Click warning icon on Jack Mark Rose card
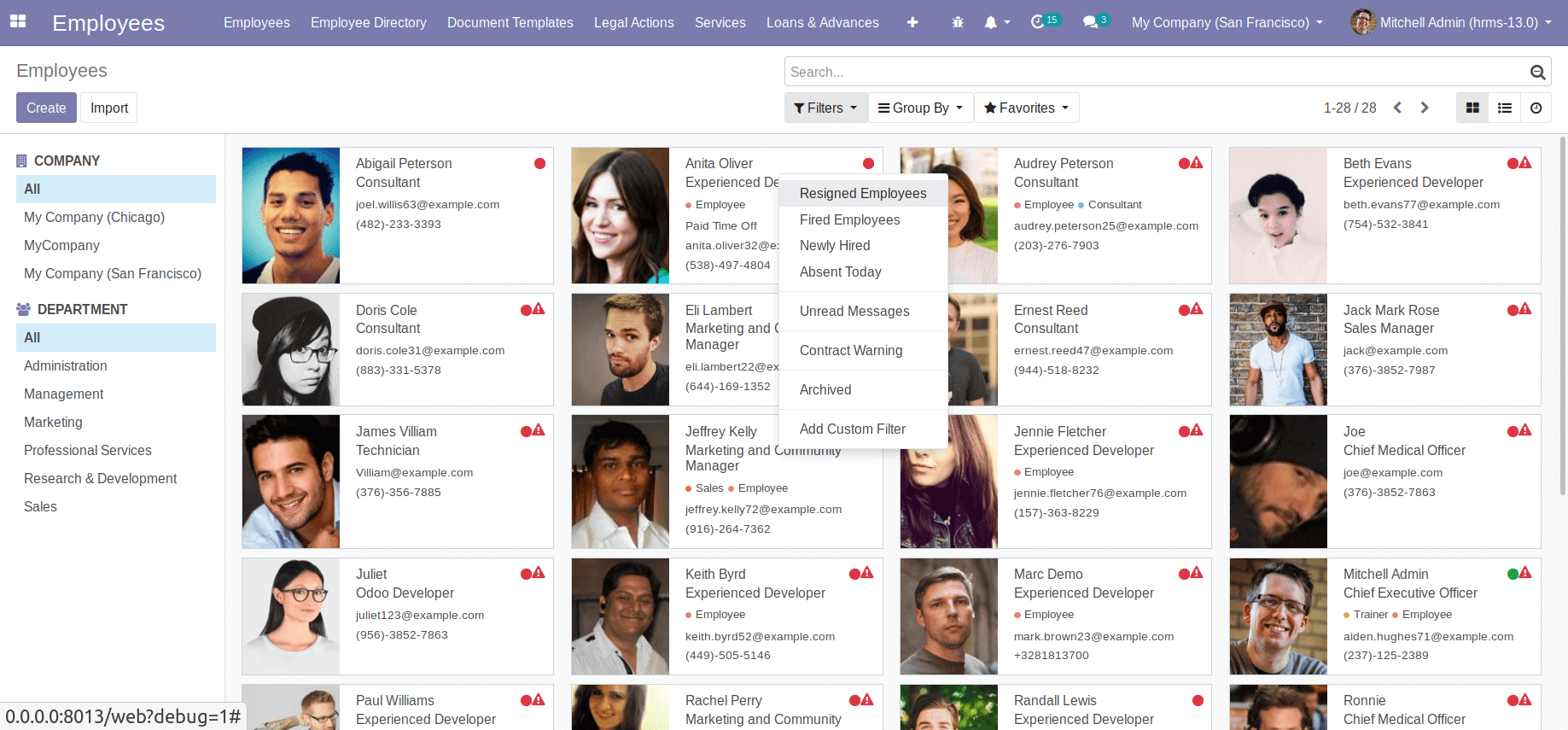 point(1525,309)
